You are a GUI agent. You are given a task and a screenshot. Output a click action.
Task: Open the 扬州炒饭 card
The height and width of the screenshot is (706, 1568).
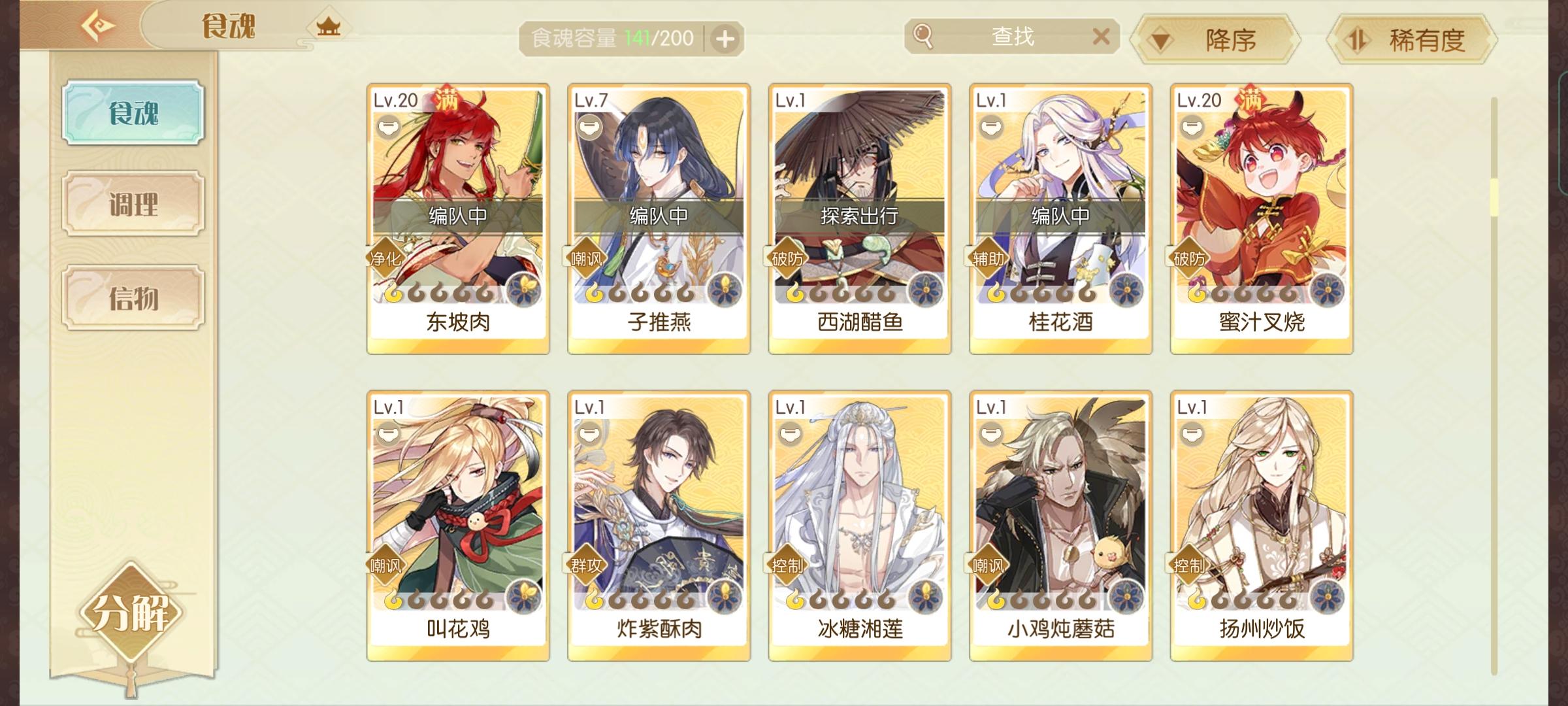1262,526
